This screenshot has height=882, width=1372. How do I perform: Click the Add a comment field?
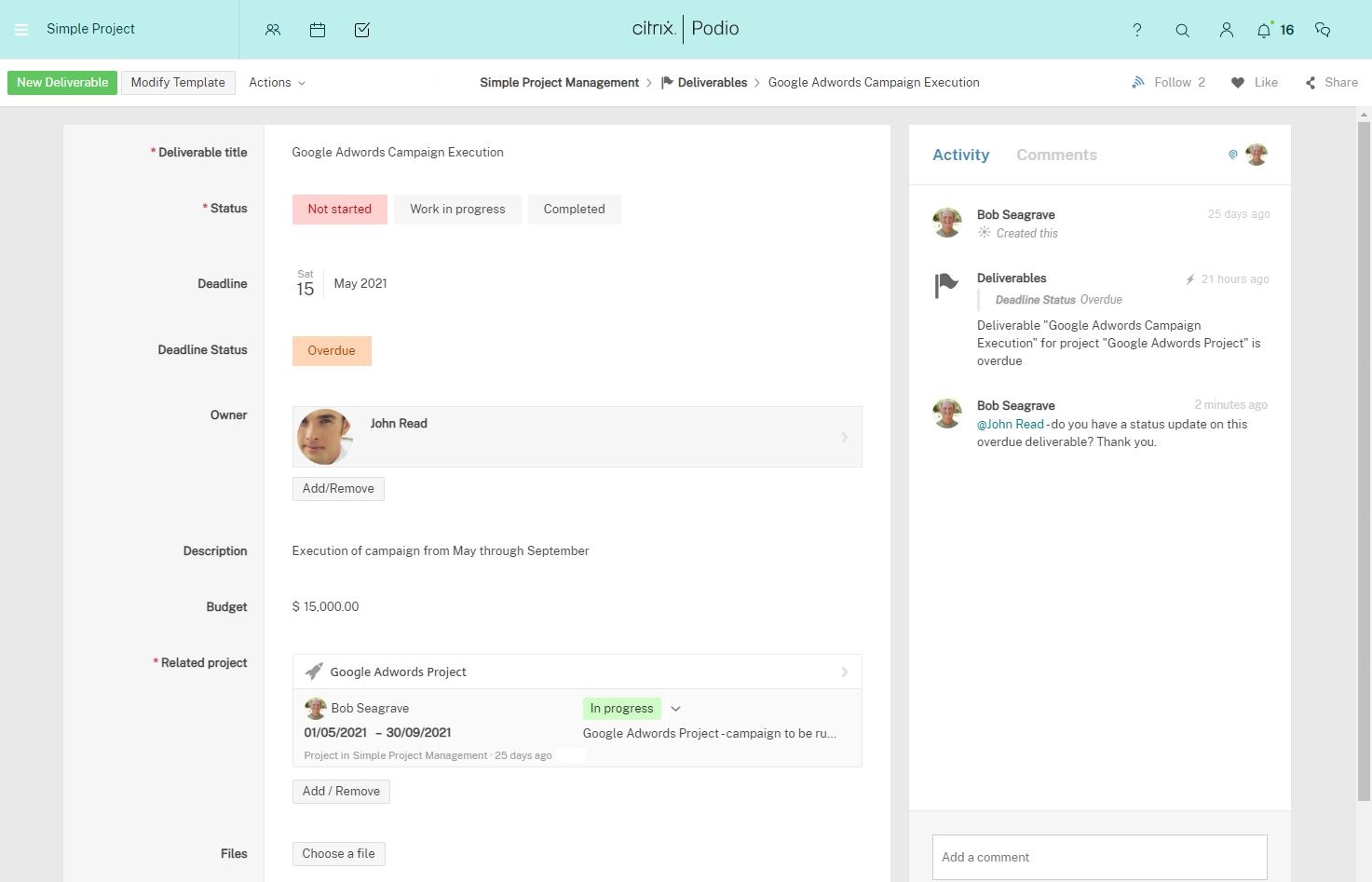coord(1099,857)
